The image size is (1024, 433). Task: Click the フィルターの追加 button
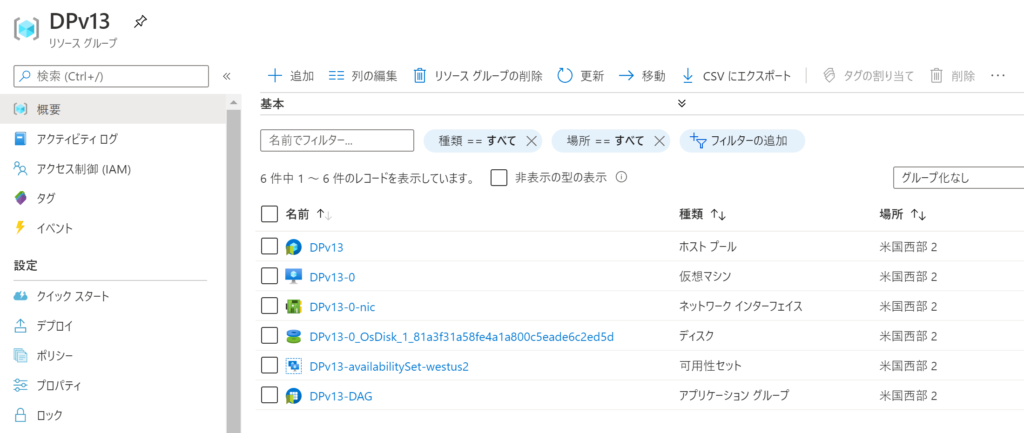pyautogui.click(x=742, y=140)
